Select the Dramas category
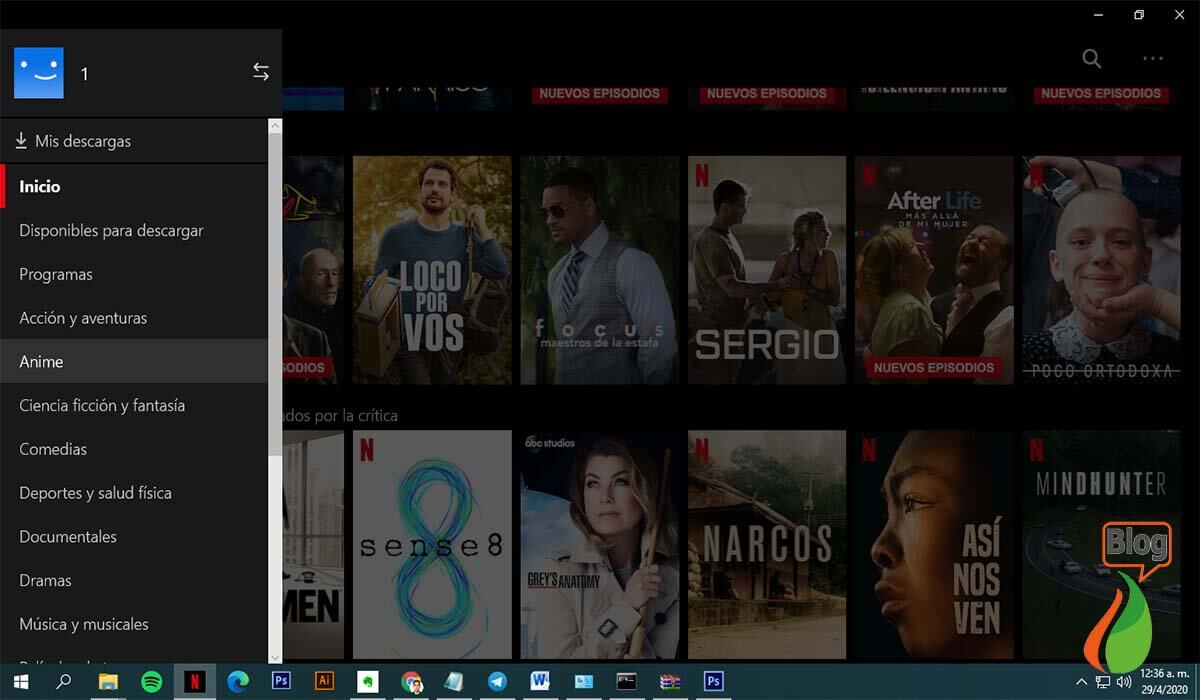 (x=134, y=580)
